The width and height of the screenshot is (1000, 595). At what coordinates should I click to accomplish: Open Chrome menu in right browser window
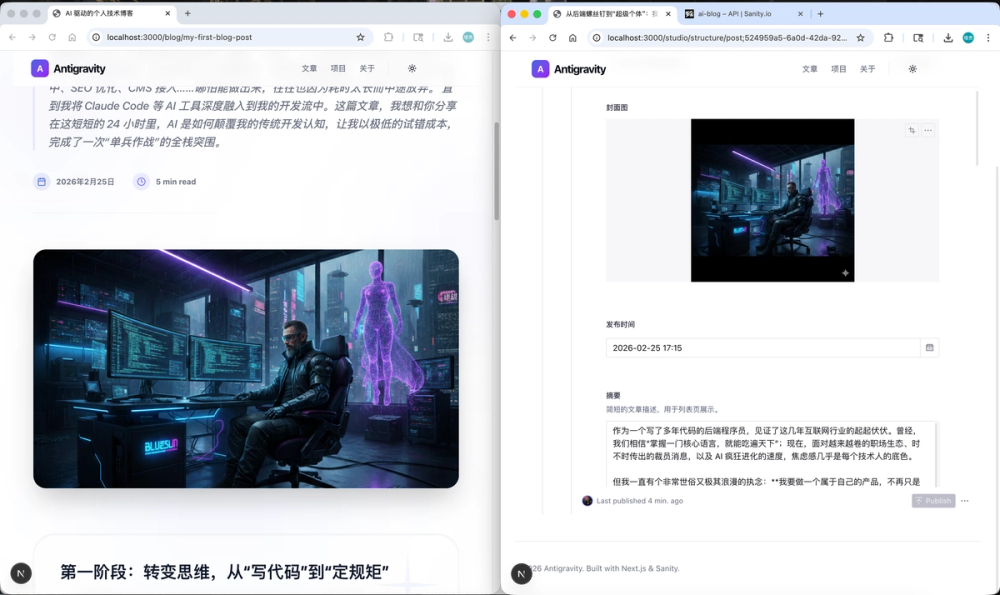[x=989, y=38]
